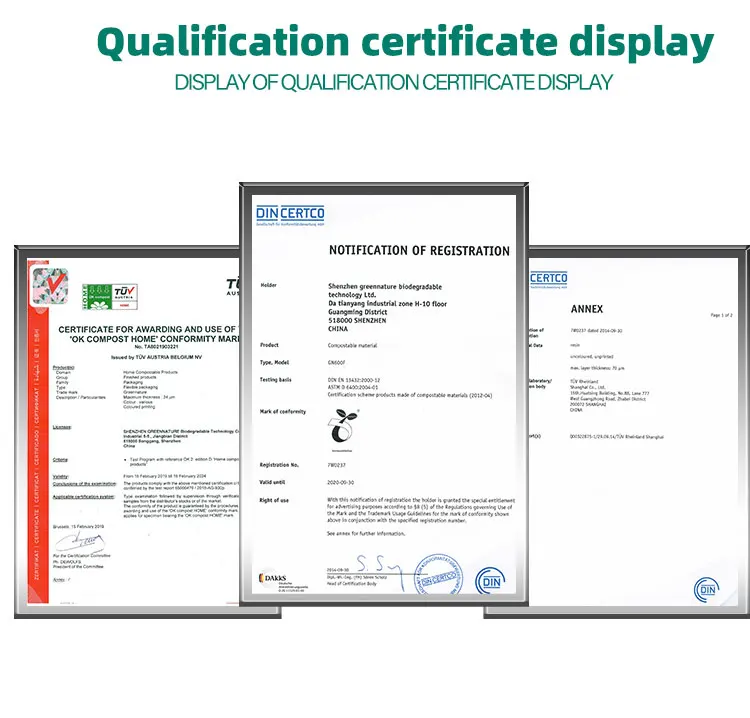
Task: Open the Annex certificate page image
Action: 639,432
